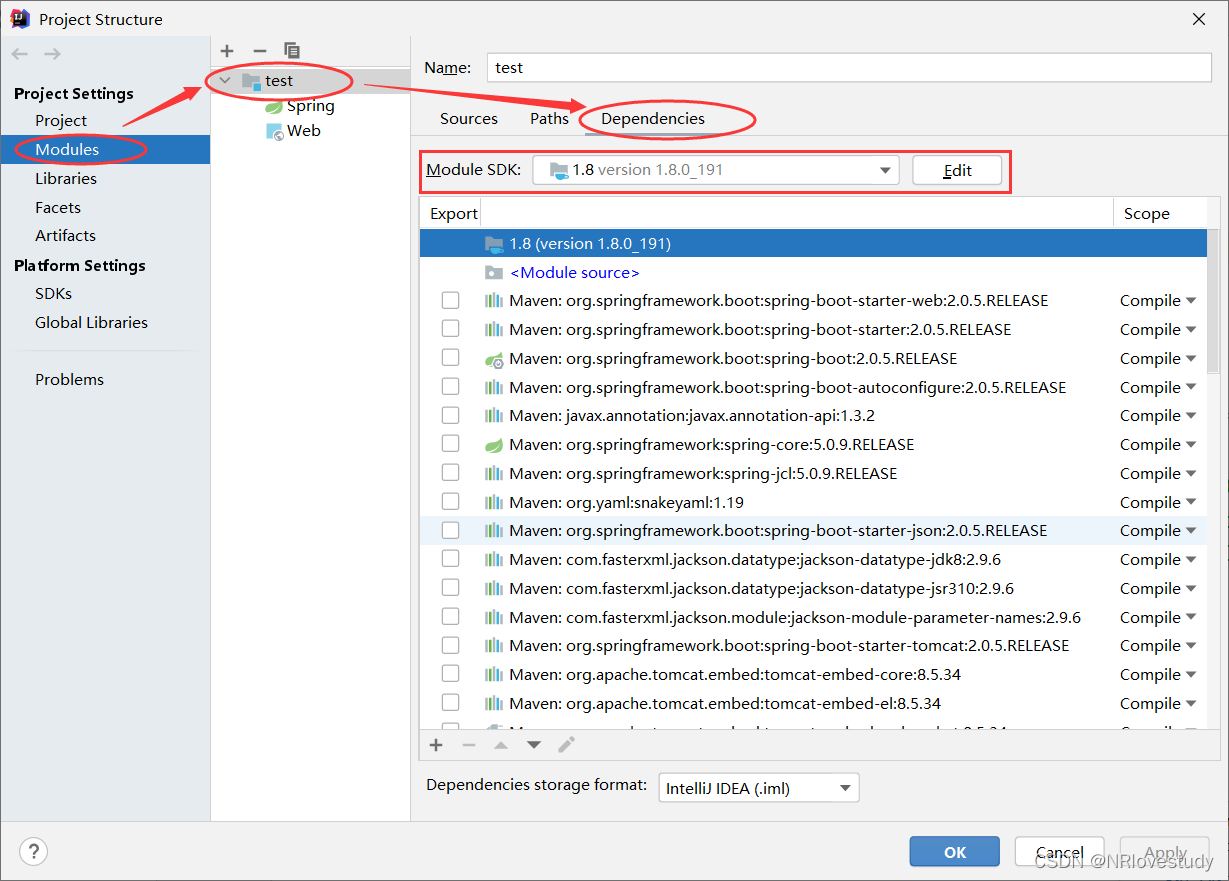1229x881 pixels.
Task: Check export for jackson-datatype-jsr310
Action: pyautogui.click(x=450, y=588)
